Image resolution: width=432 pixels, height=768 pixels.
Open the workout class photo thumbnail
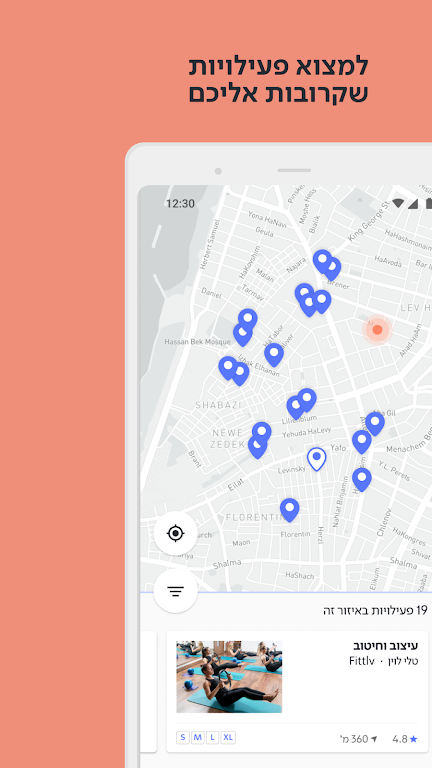(229, 676)
